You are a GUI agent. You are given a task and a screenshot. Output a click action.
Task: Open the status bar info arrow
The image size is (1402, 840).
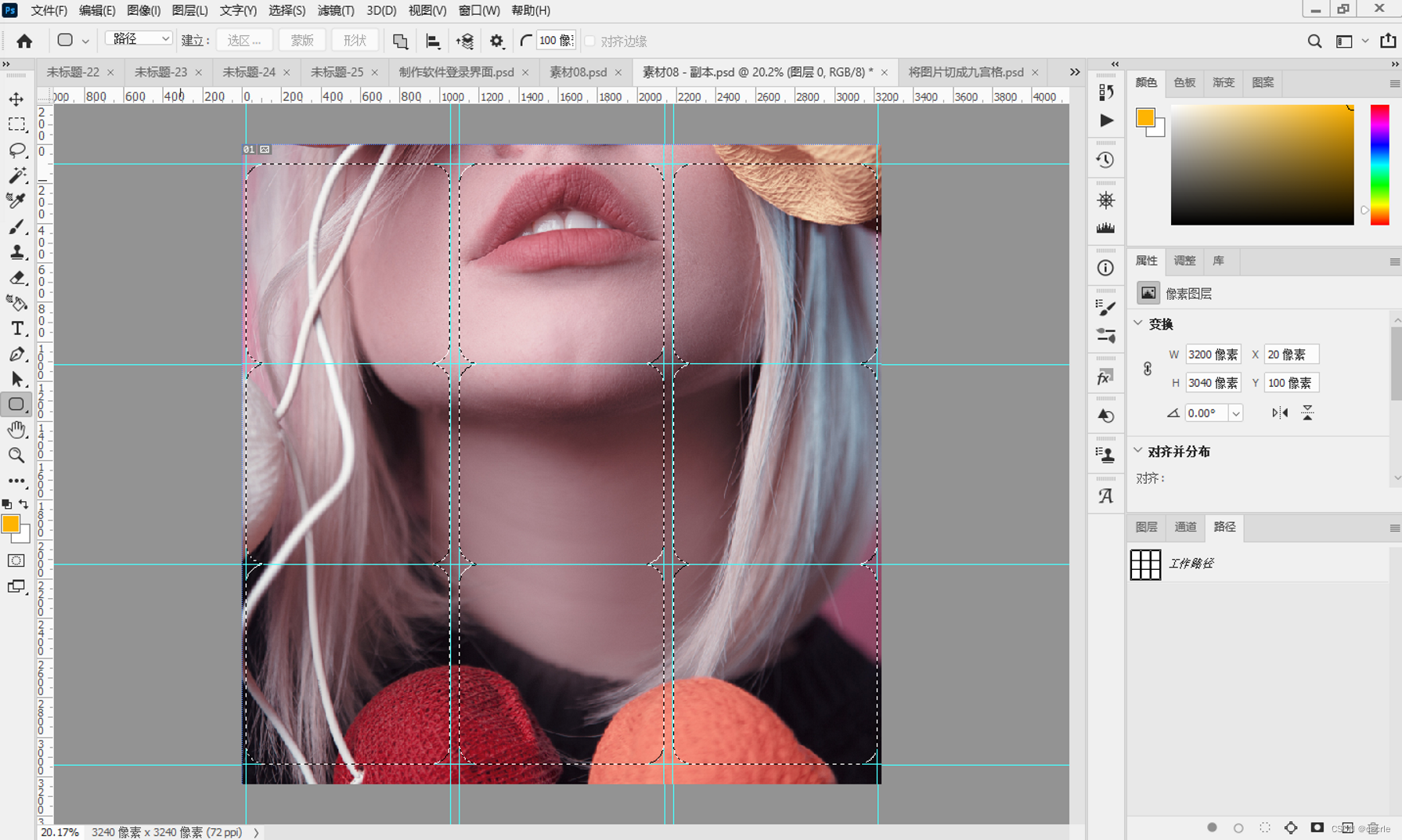(256, 832)
